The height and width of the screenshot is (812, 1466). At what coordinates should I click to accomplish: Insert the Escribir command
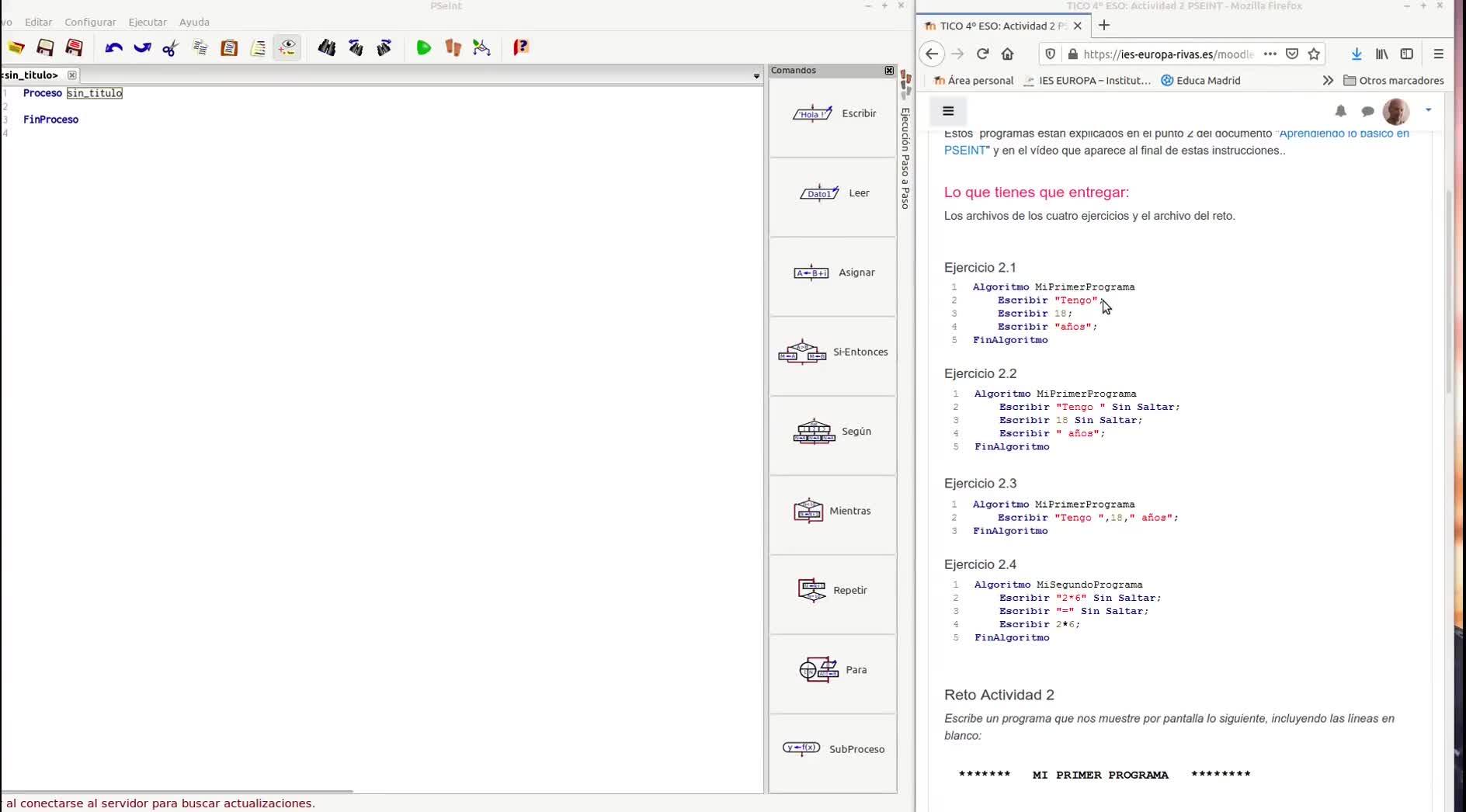833,113
